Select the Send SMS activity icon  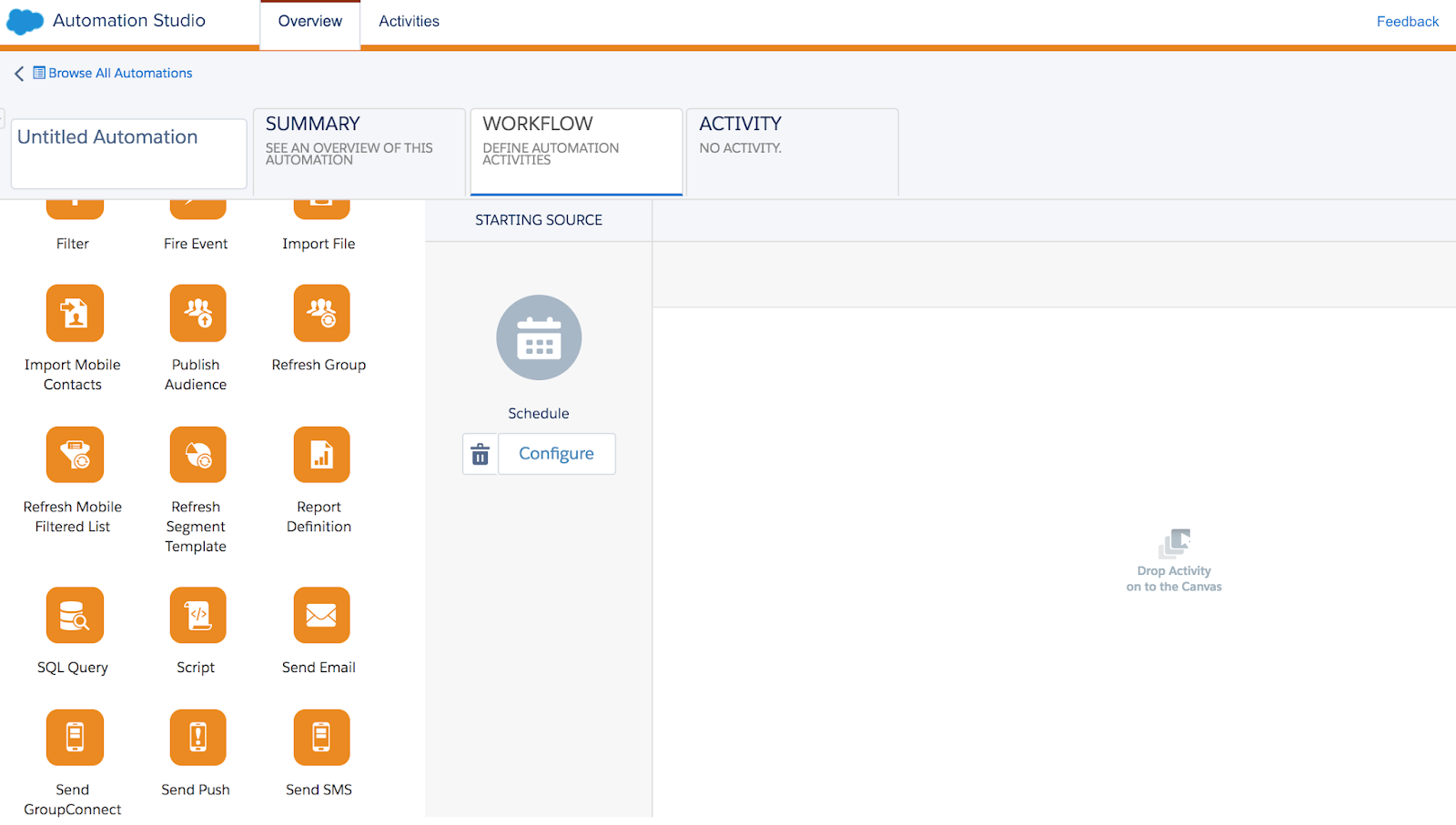coord(320,737)
